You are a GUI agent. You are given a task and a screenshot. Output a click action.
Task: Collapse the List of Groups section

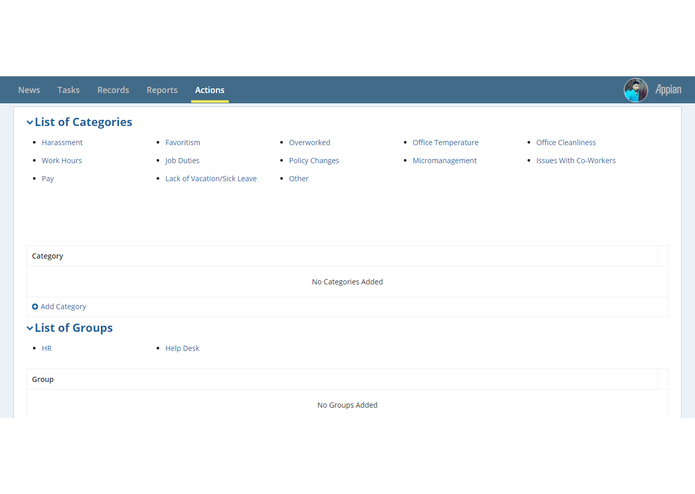30,328
